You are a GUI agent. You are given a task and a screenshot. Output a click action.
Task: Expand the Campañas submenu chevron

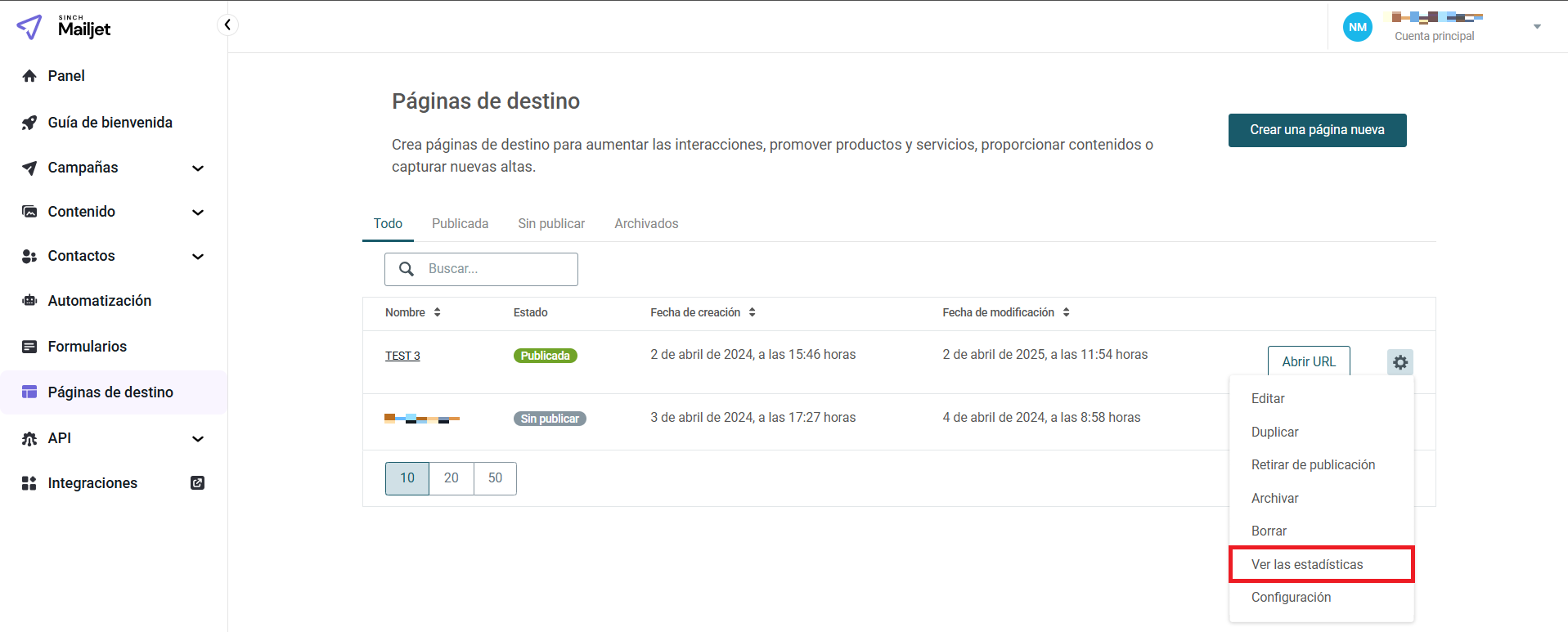point(197,168)
